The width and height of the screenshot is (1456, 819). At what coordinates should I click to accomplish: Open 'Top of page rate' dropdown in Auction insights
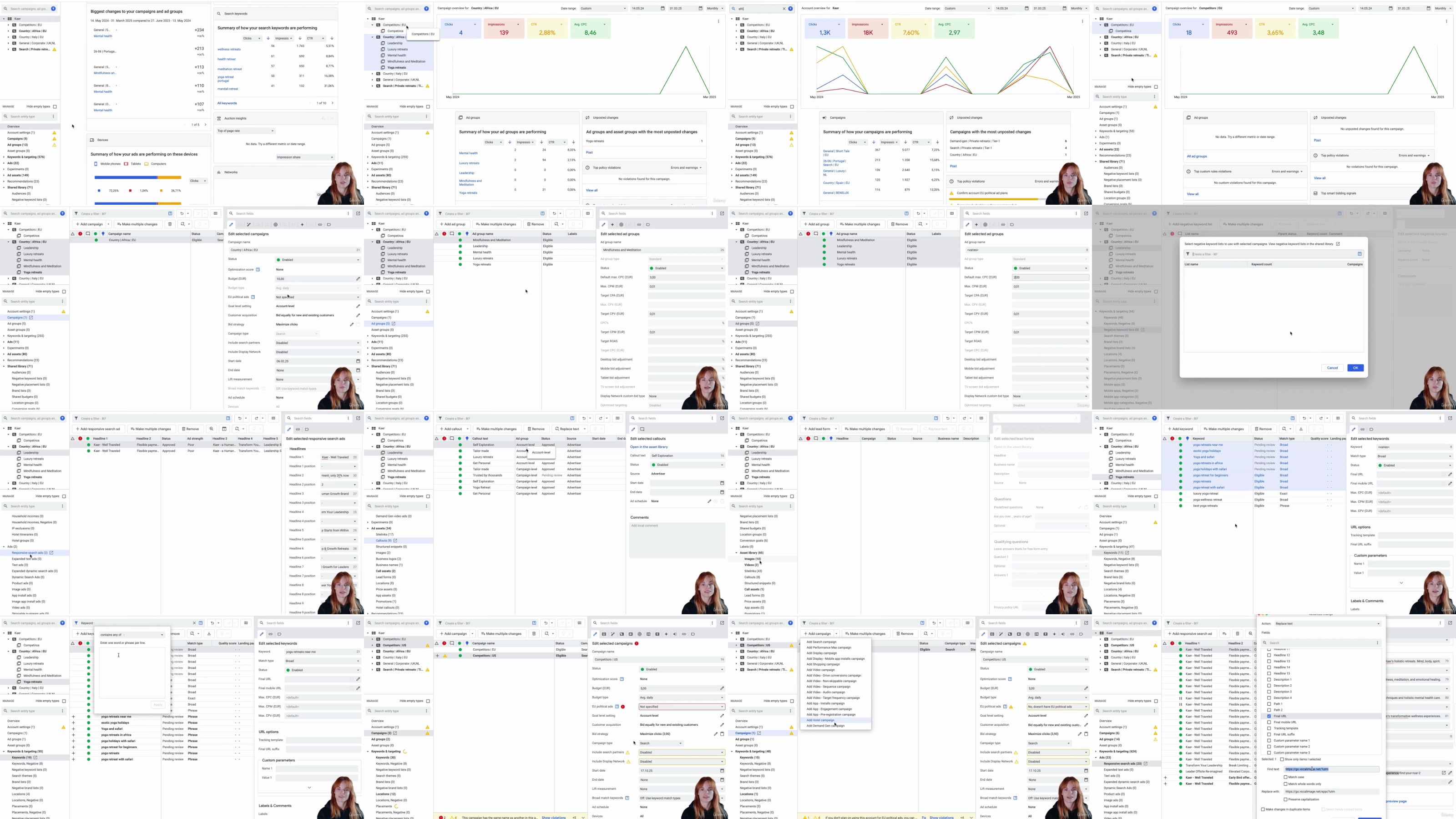tap(246, 131)
